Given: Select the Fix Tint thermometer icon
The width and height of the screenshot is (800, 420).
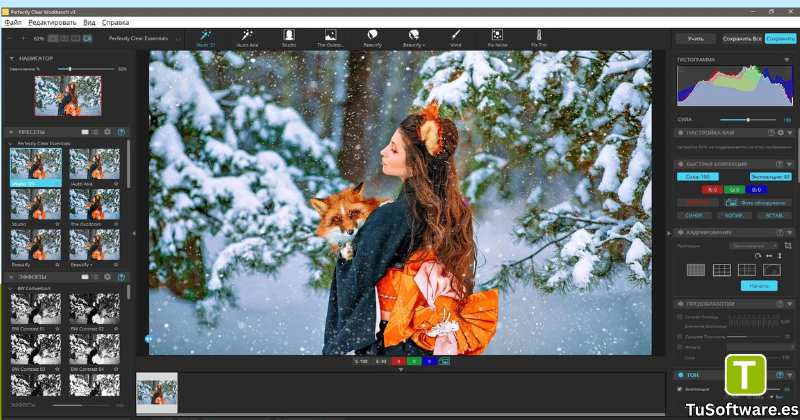Looking at the screenshot, I should (x=539, y=38).
